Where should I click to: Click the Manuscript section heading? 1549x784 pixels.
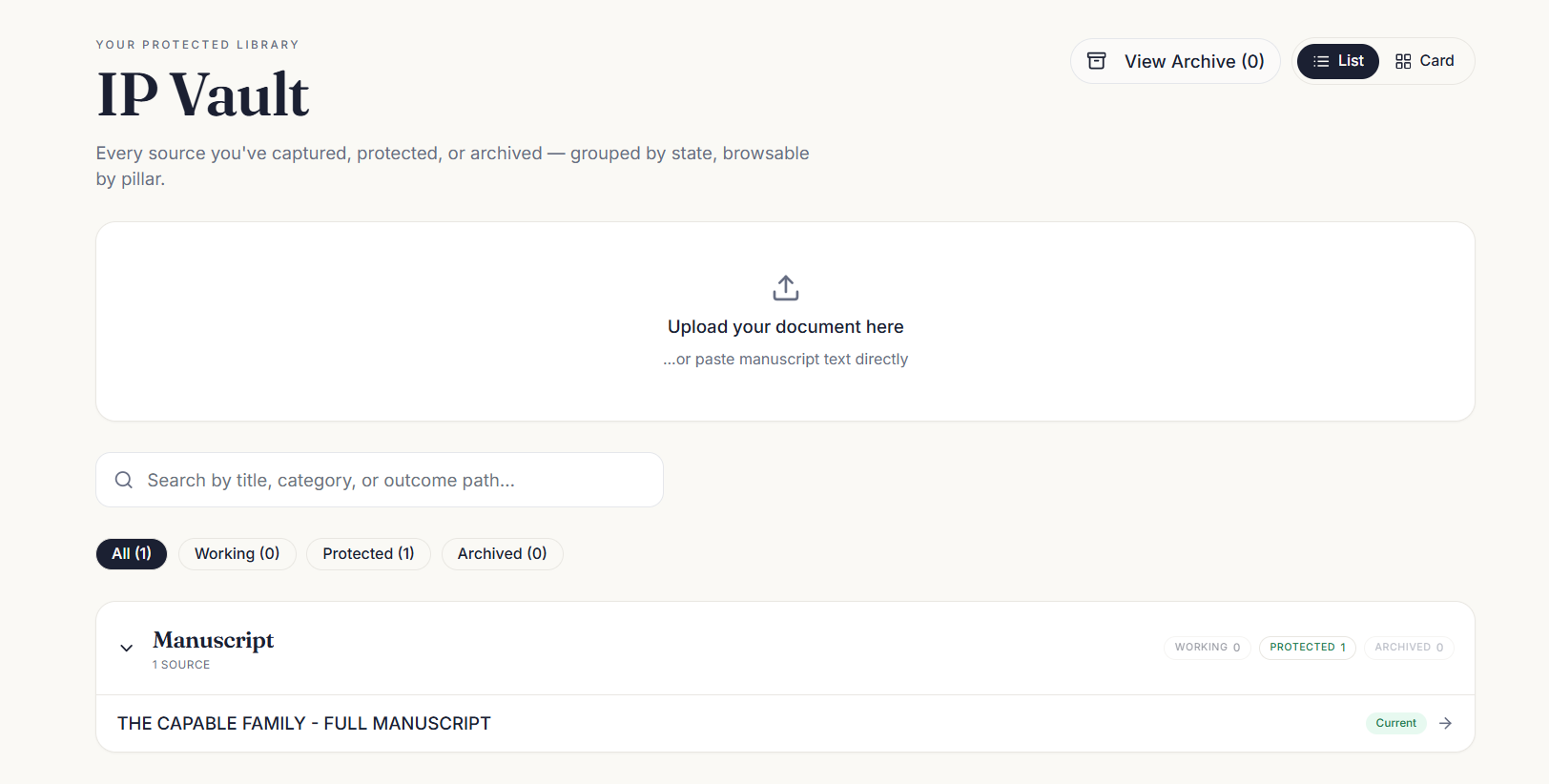[x=214, y=640]
